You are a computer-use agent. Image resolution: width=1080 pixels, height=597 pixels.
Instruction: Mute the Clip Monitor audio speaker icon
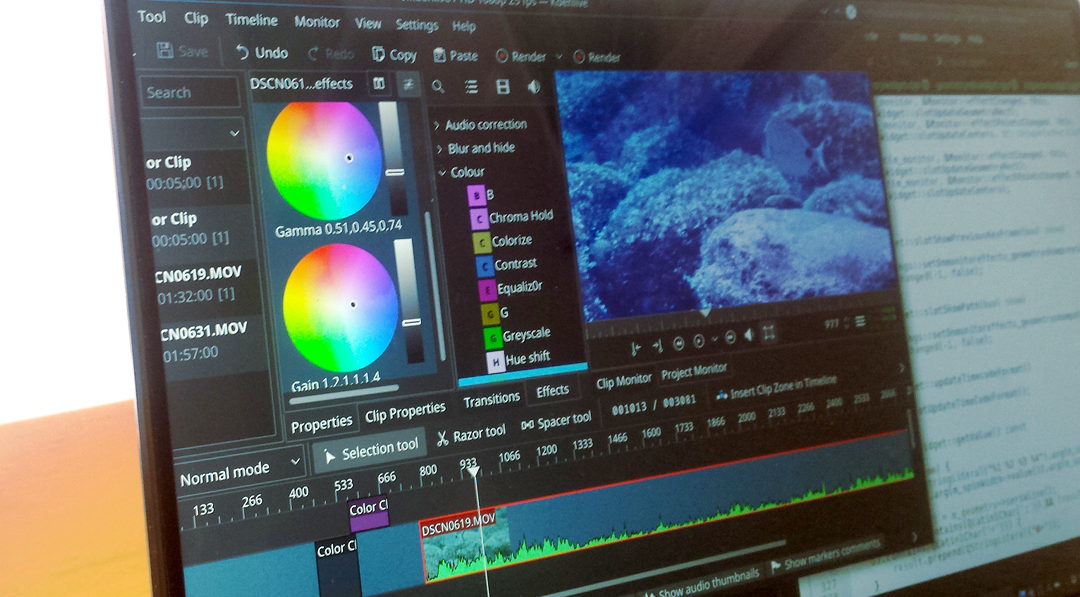(x=748, y=334)
